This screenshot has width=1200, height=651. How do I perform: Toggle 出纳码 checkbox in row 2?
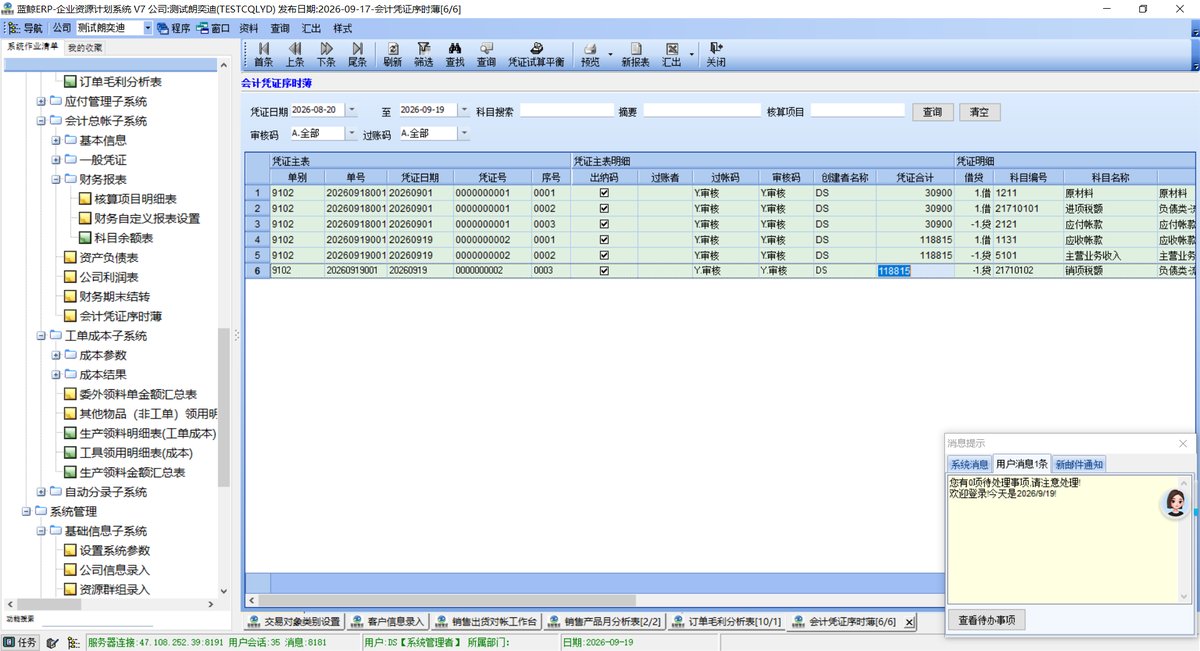pos(604,208)
